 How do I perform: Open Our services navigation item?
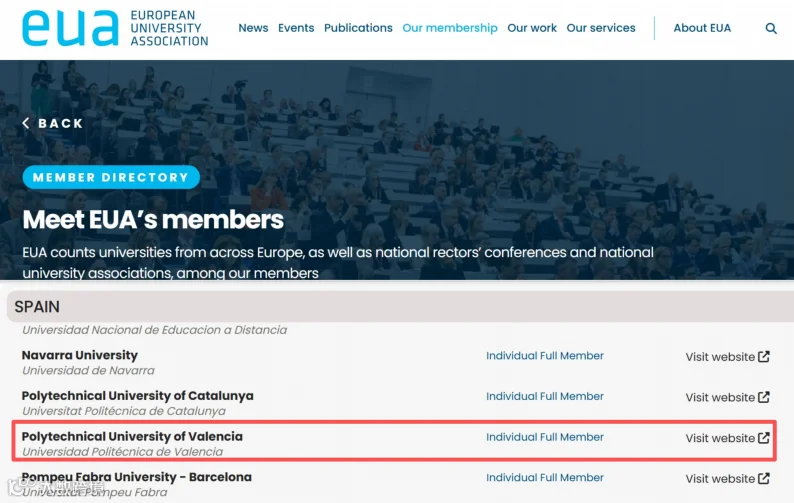tap(601, 28)
